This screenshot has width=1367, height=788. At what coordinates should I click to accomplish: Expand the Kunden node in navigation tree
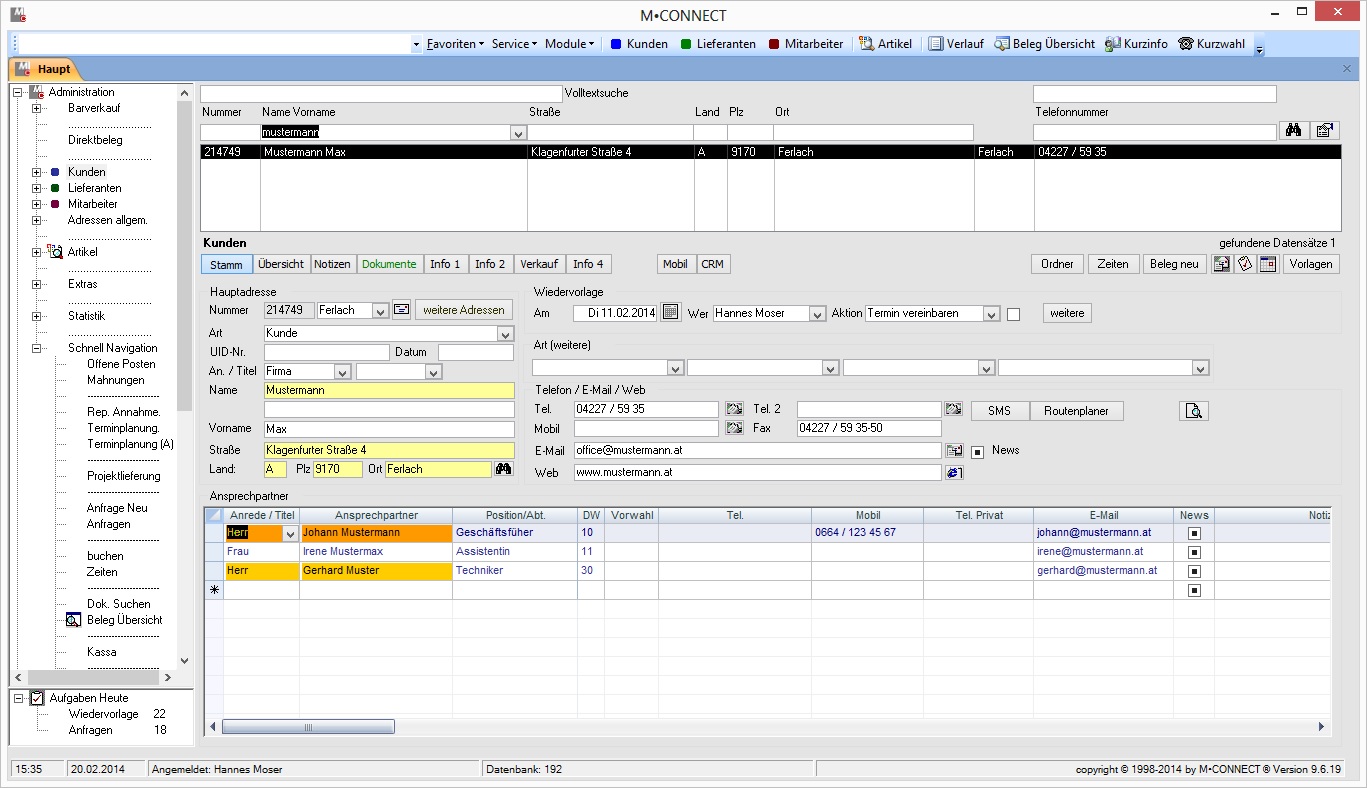pos(37,172)
